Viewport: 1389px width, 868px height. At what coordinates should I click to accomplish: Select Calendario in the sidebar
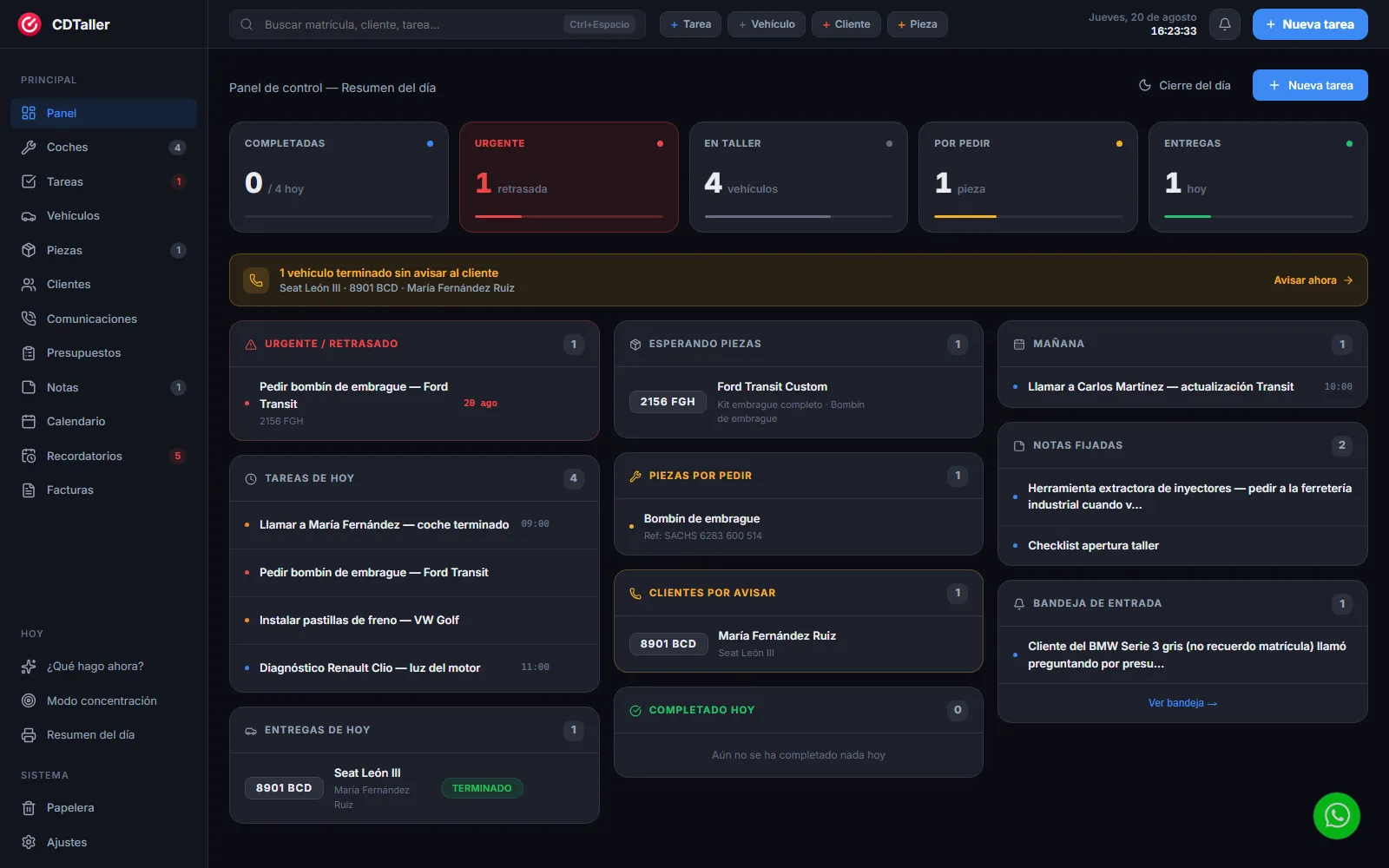[x=104, y=421]
